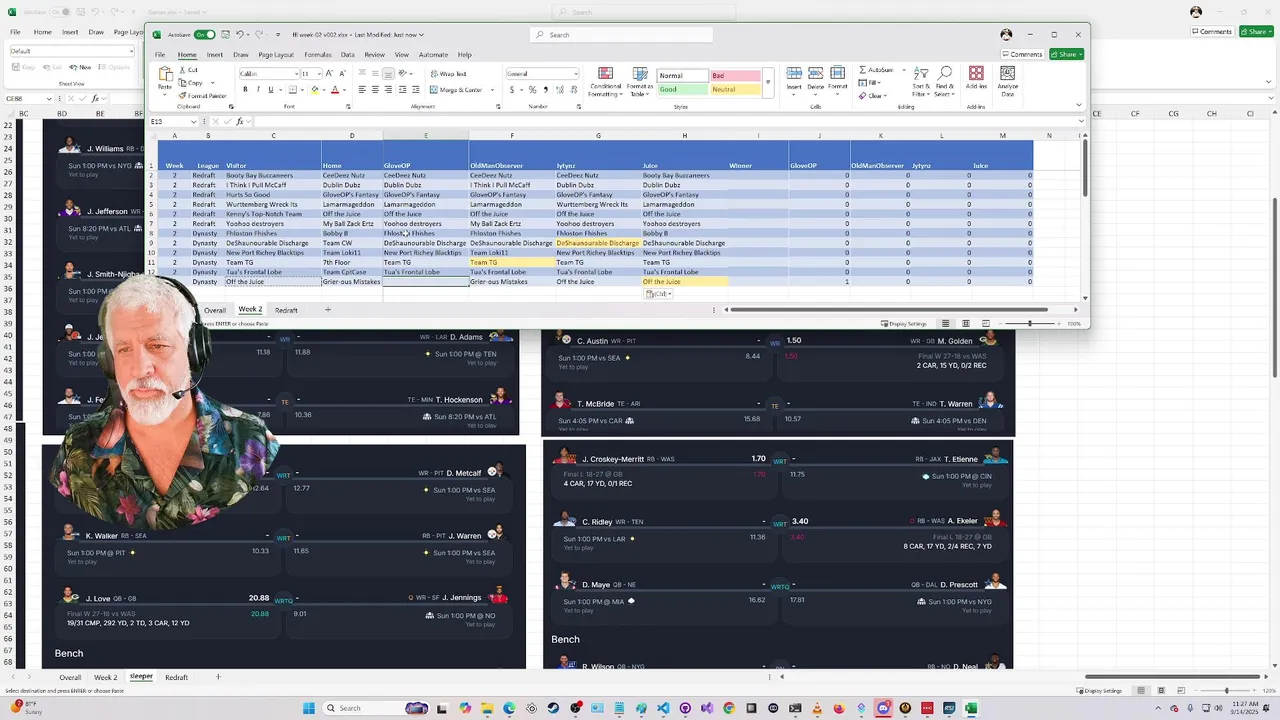The height and width of the screenshot is (720, 1280).
Task: Click the Increase Indent icon
Action: coord(416,89)
